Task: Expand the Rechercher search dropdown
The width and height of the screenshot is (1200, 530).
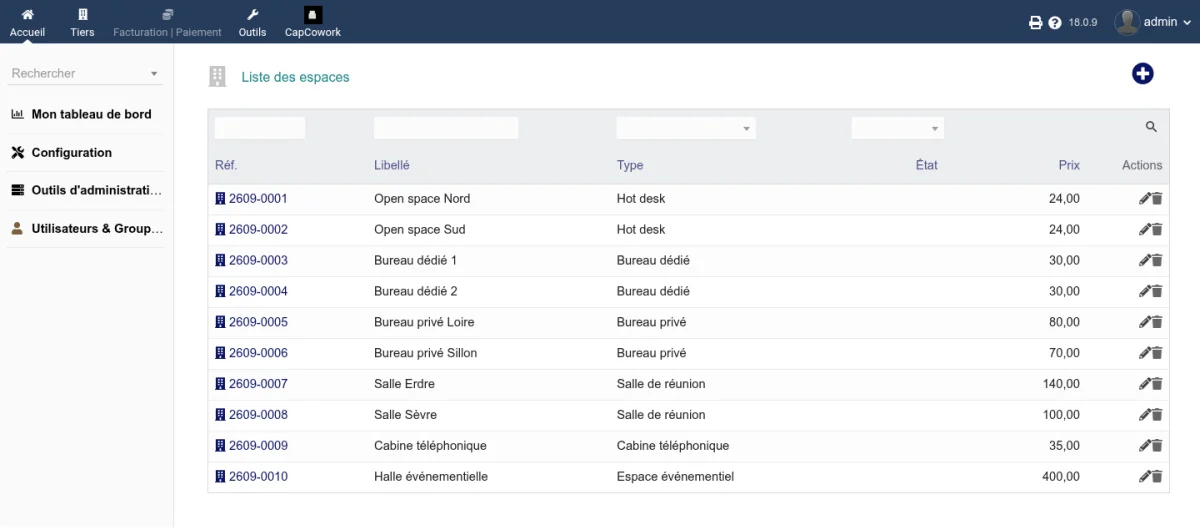Action: [86, 73]
